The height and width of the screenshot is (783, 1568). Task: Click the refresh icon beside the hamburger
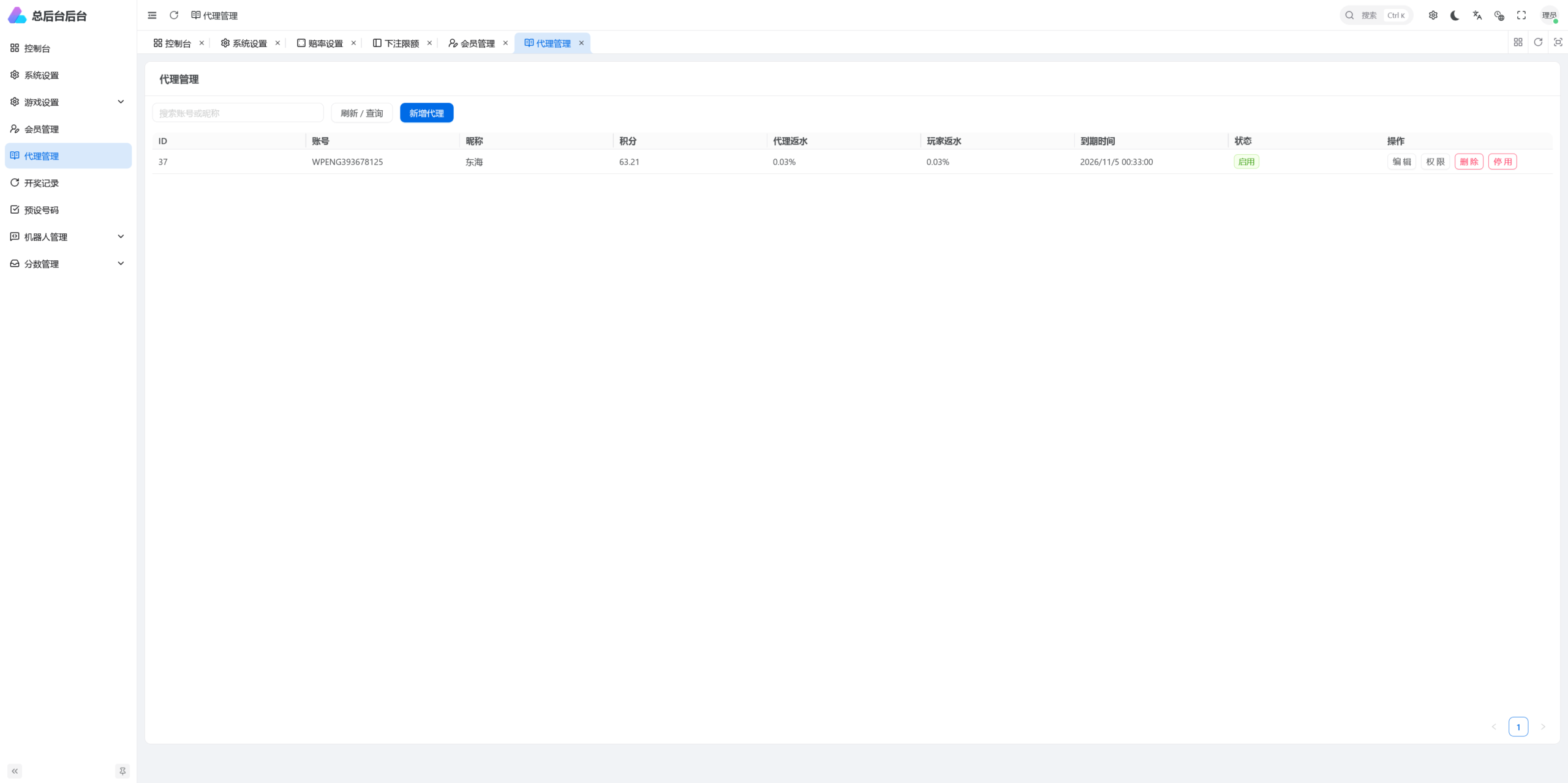[174, 15]
